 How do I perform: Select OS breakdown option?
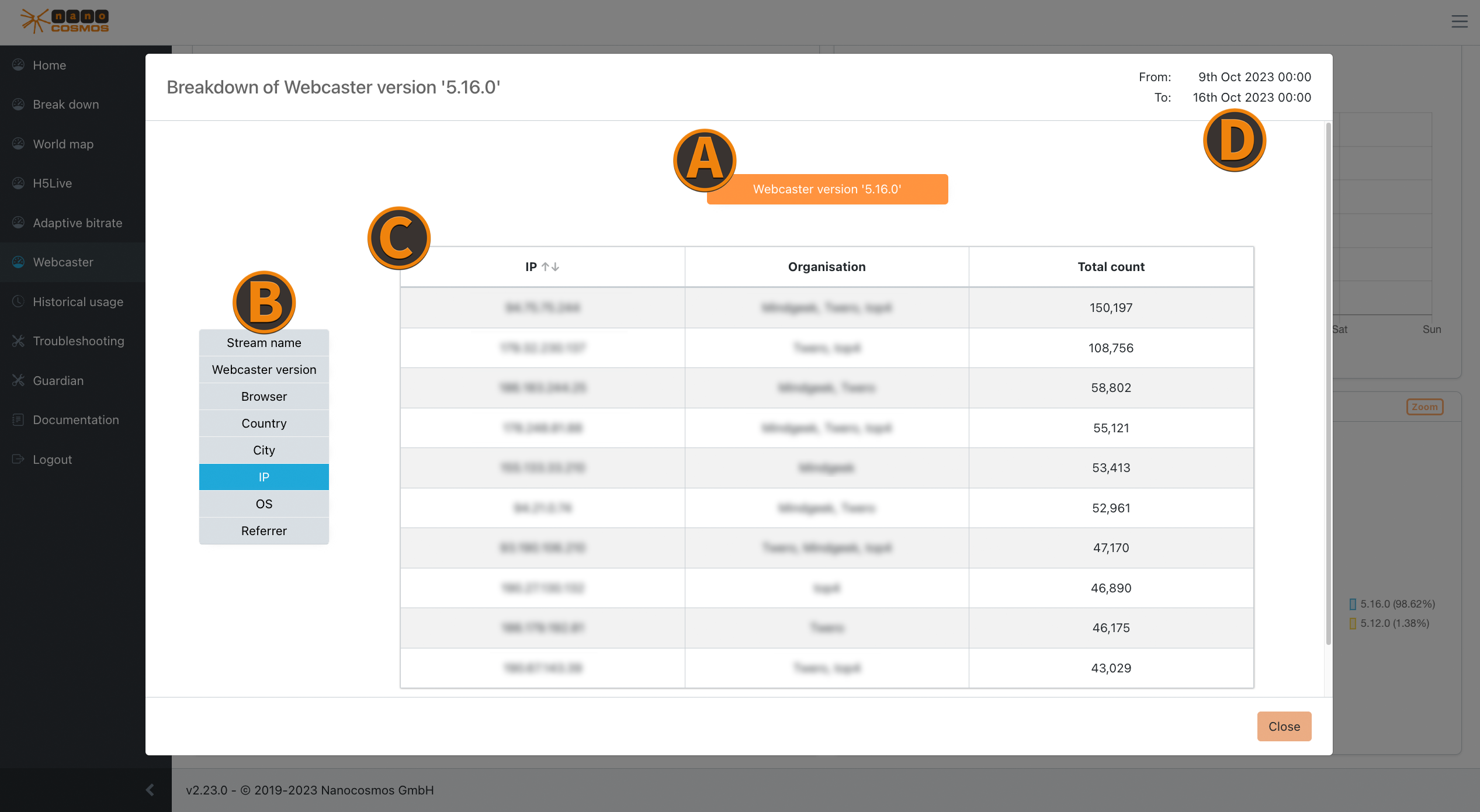(264, 504)
